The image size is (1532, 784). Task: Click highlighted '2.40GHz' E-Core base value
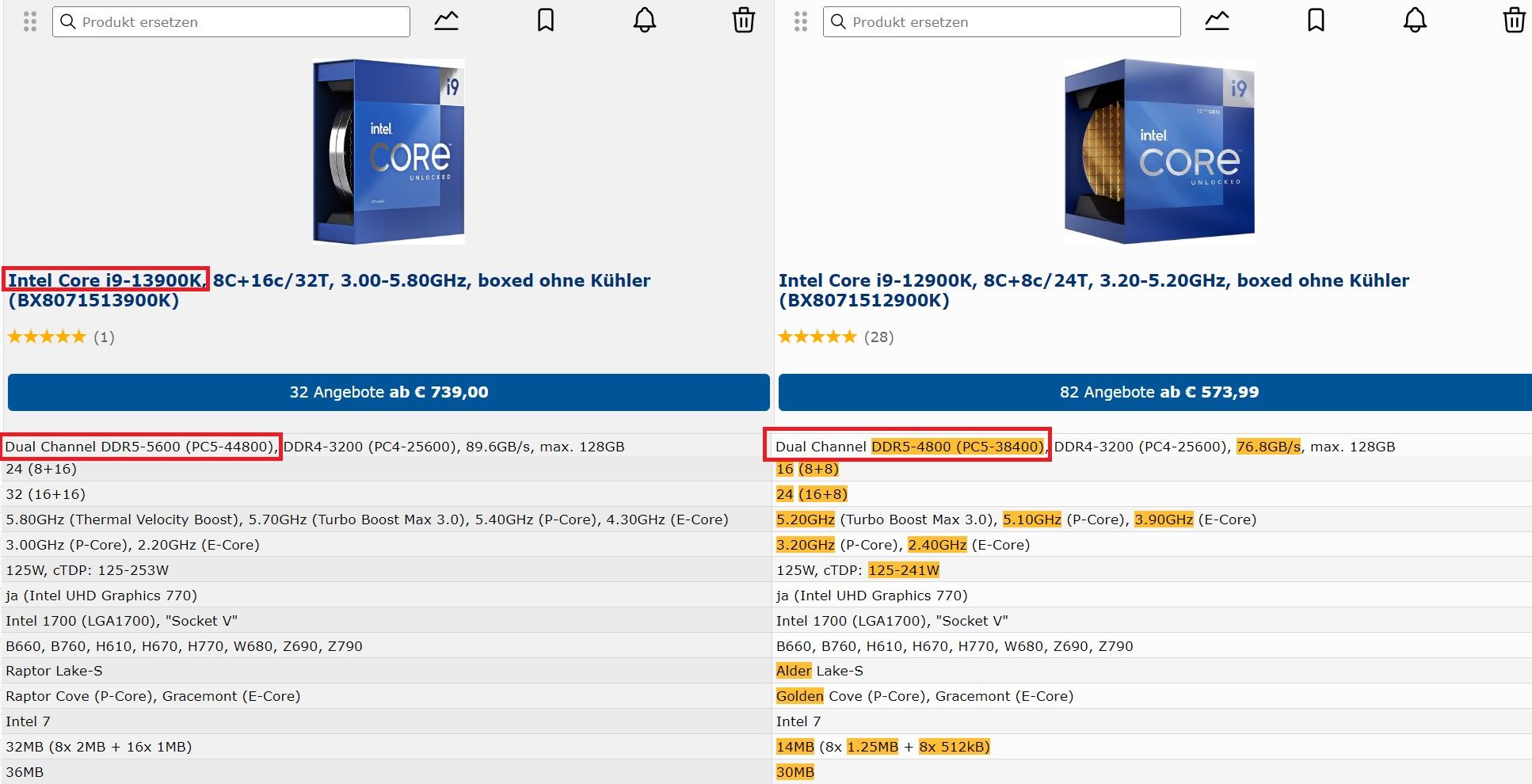937,545
